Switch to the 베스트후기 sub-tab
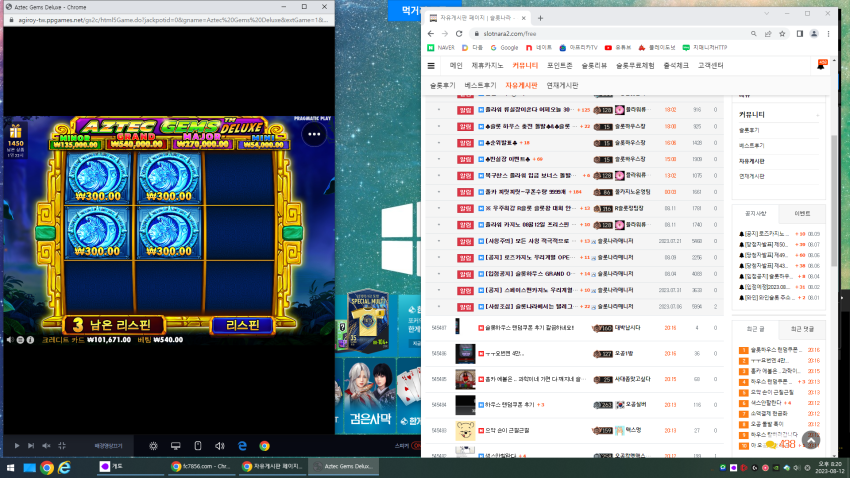850x478 pixels. coord(480,86)
